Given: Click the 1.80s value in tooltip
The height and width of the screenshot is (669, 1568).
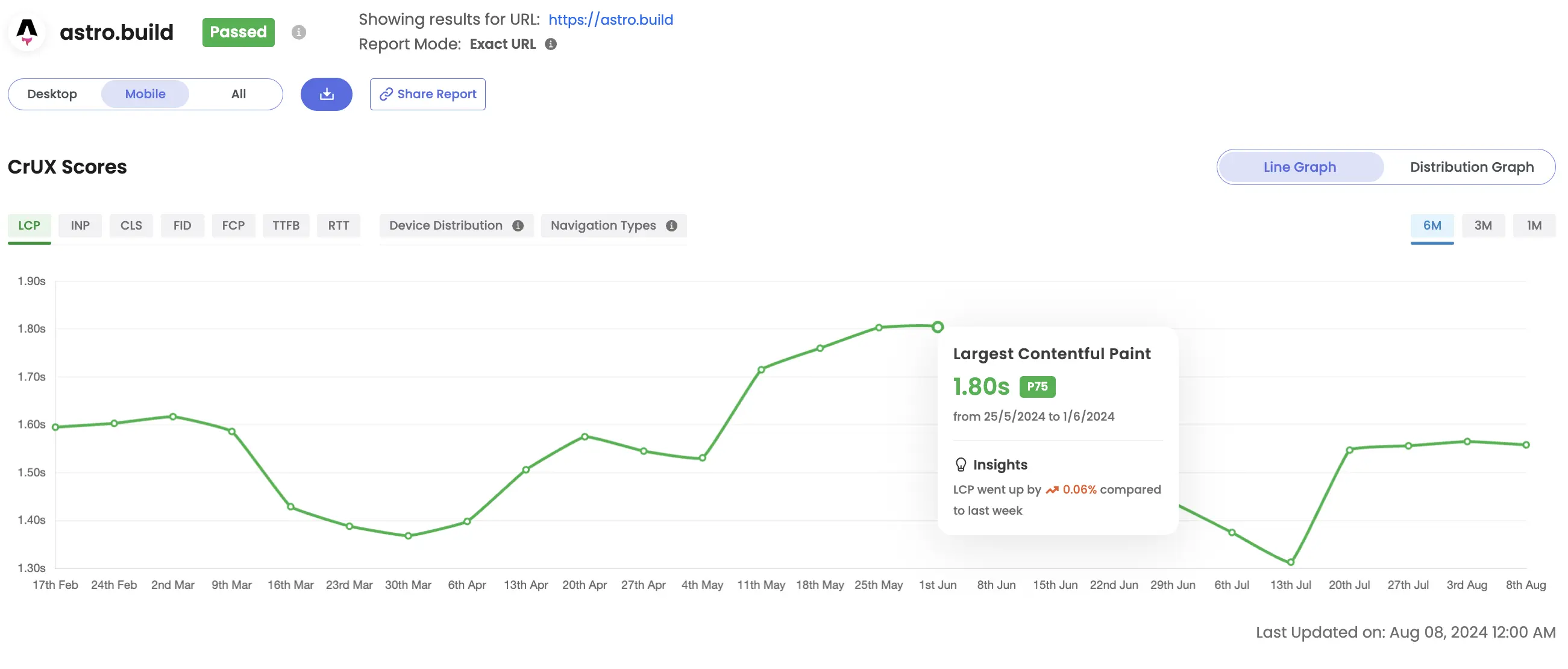Looking at the screenshot, I should point(981,386).
